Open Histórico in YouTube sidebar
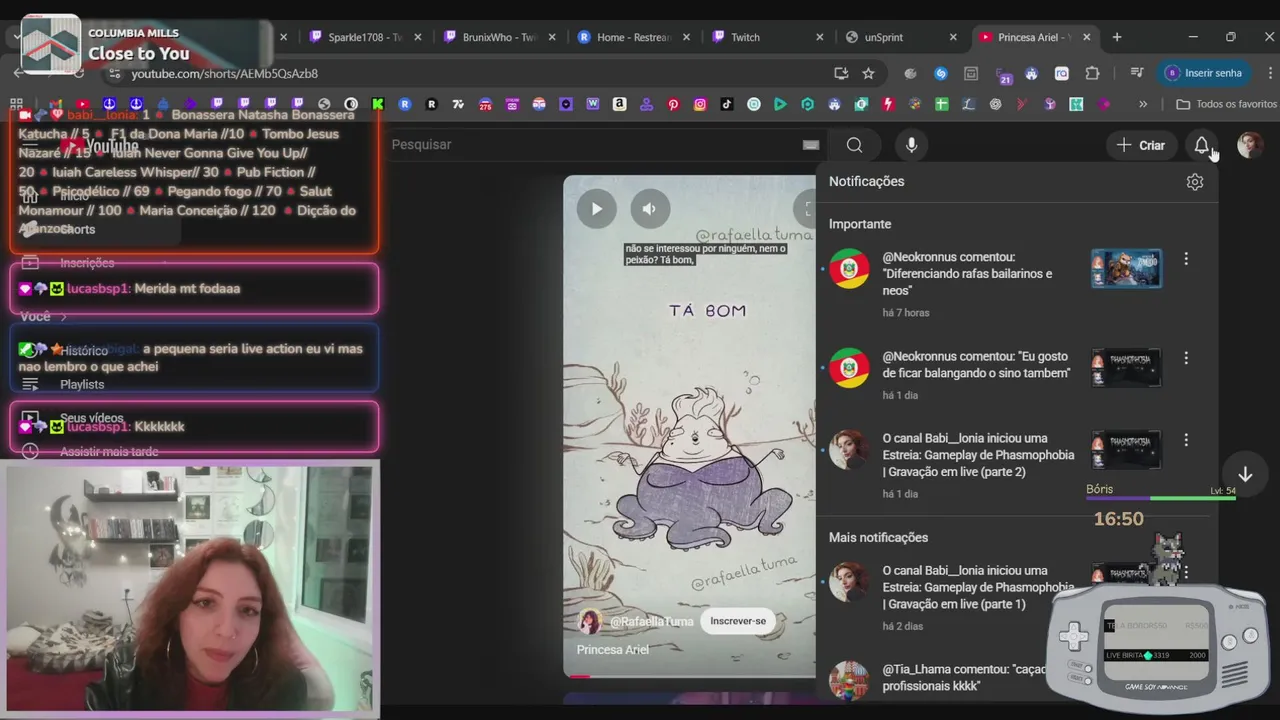1280x720 pixels. point(84,351)
